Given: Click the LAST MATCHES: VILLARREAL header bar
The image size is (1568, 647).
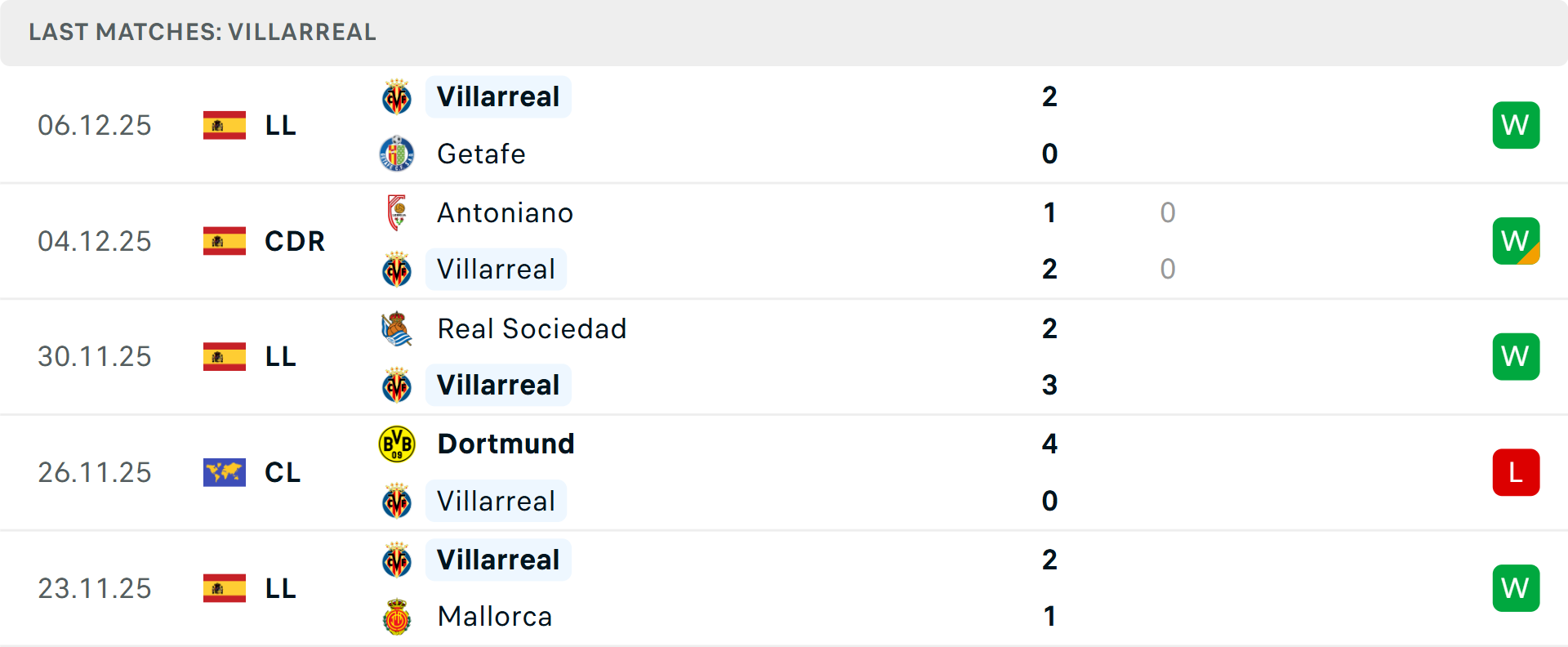Looking at the screenshot, I should coord(201,32).
